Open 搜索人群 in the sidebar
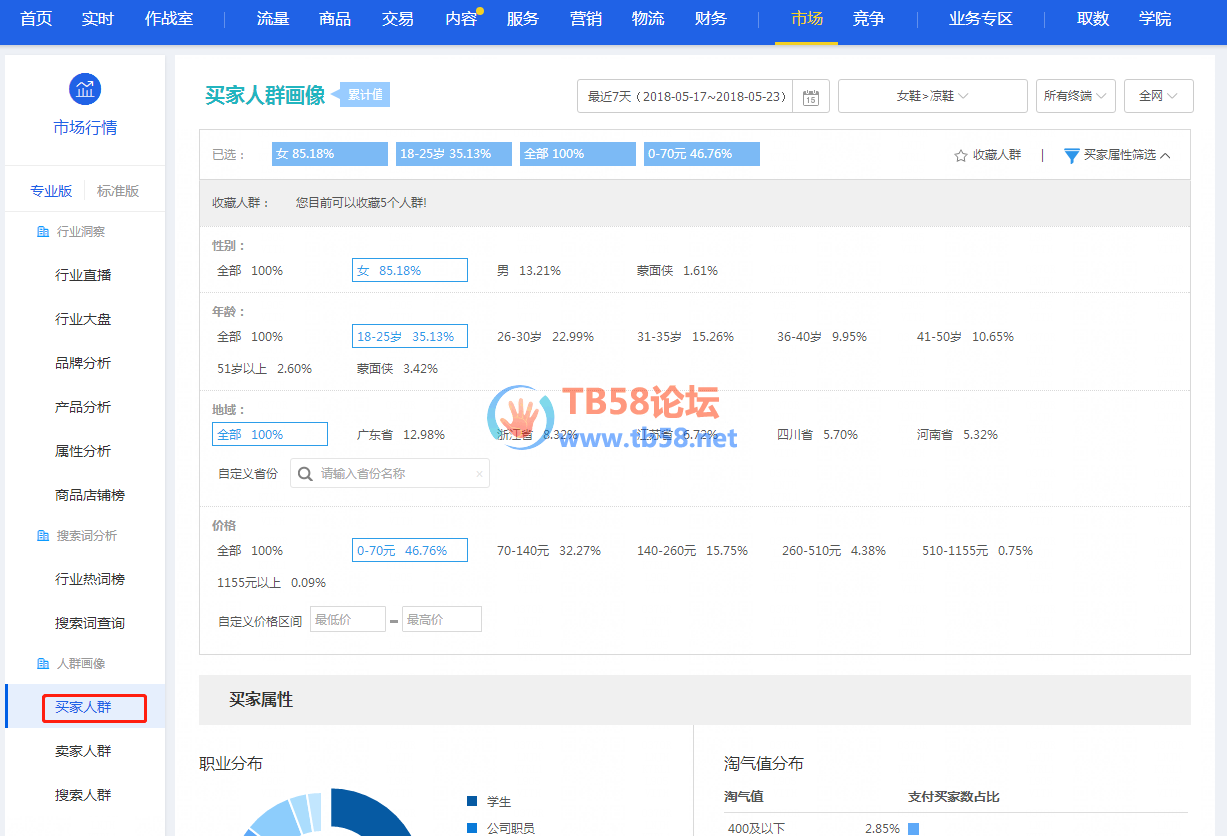Image resolution: width=1227 pixels, height=836 pixels. click(x=83, y=795)
